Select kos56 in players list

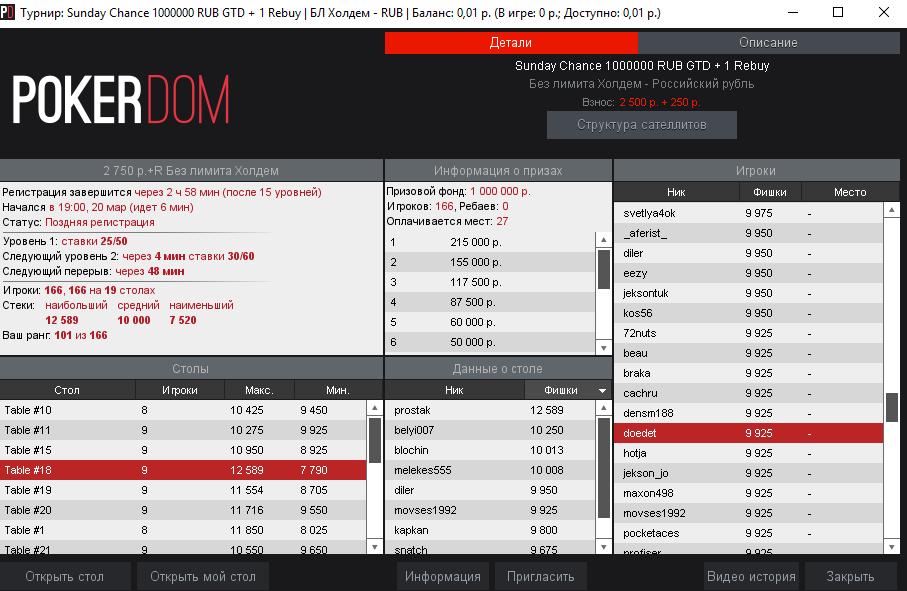pos(749,313)
